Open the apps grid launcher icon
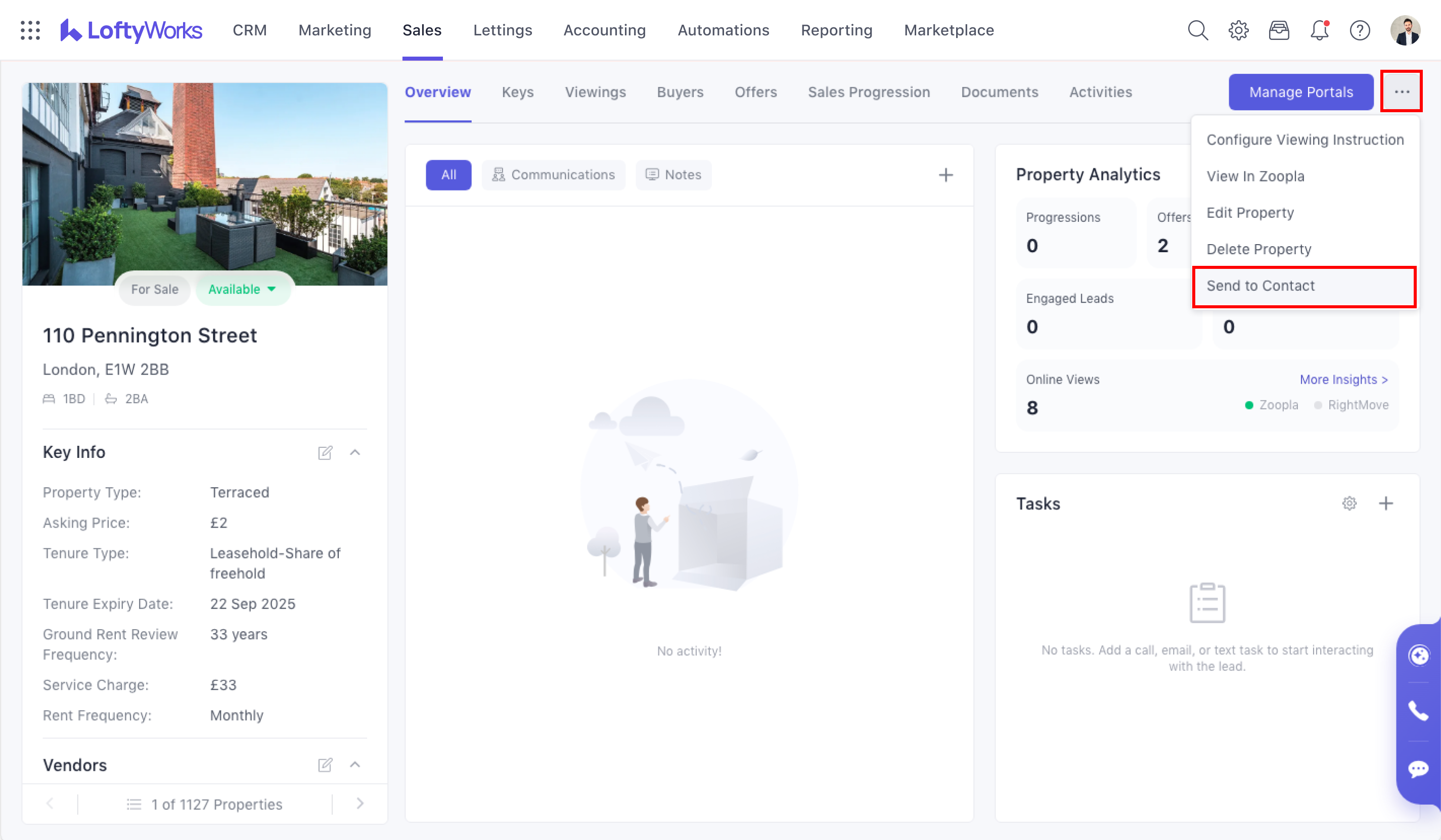The height and width of the screenshot is (840, 1441). click(x=30, y=30)
